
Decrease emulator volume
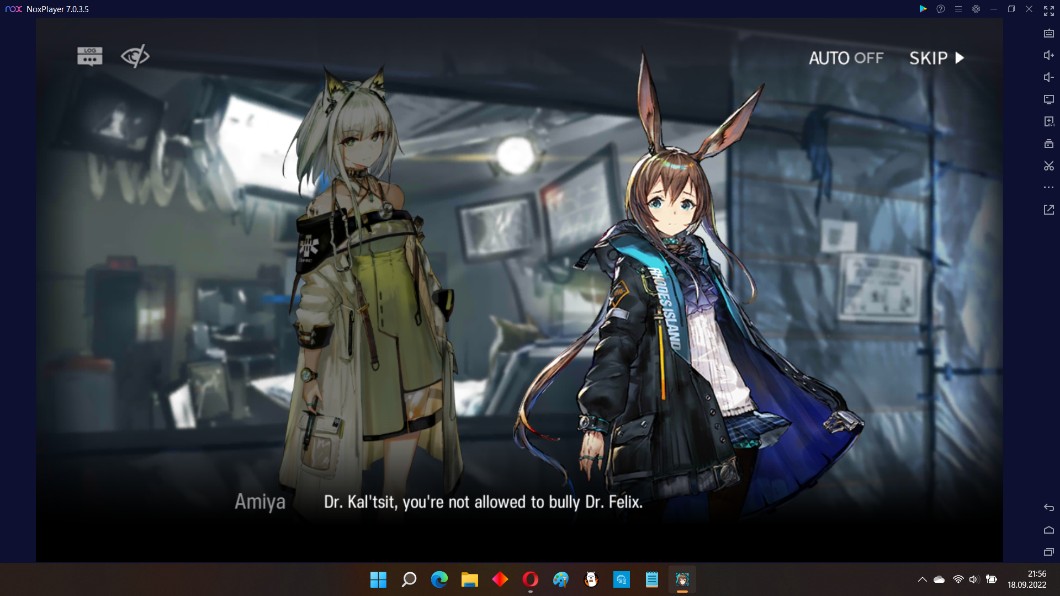tap(1049, 77)
